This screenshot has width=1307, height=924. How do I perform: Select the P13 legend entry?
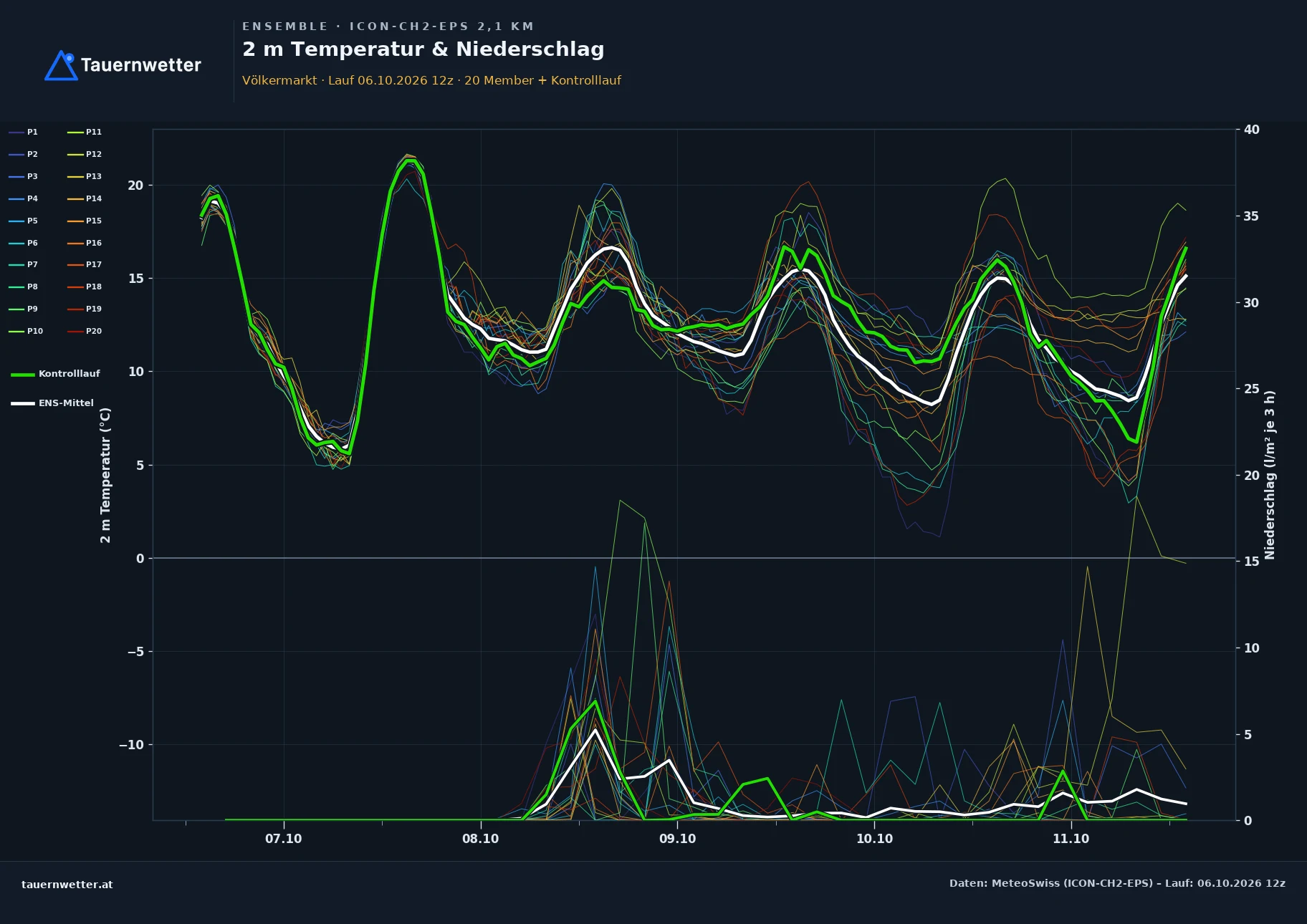85,176
